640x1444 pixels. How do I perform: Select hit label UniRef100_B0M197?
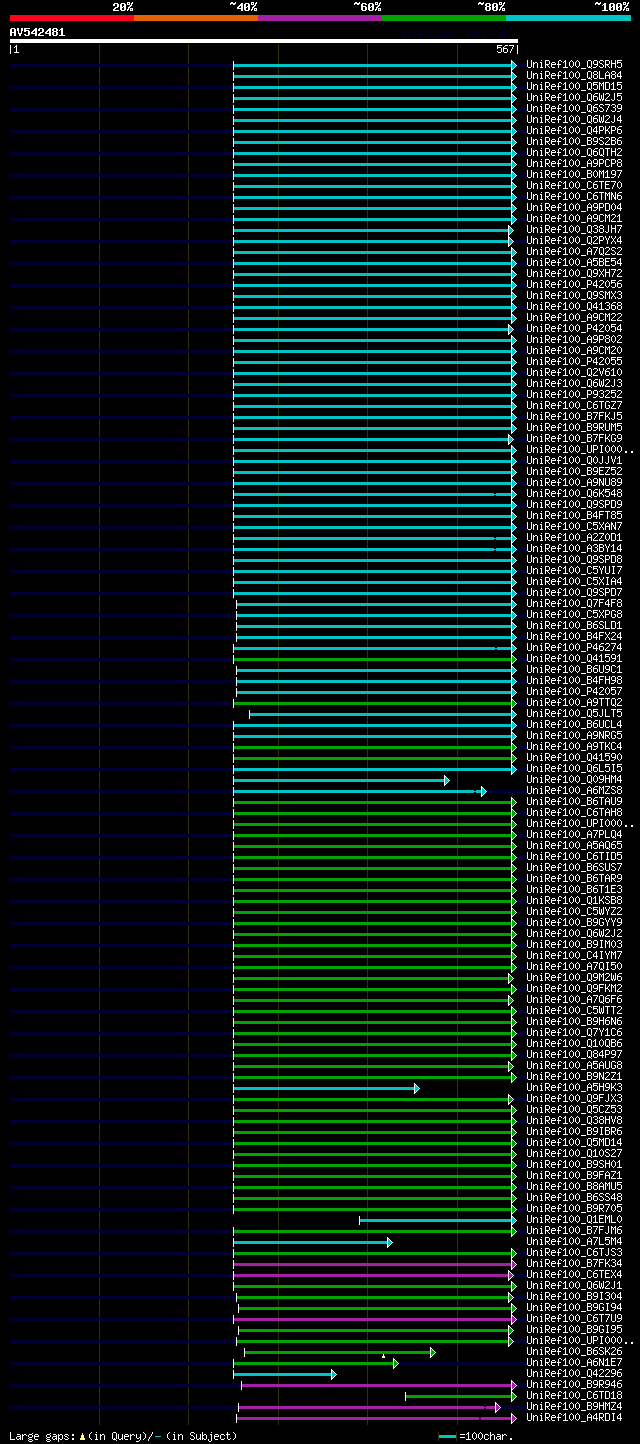(x=574, y=174)
